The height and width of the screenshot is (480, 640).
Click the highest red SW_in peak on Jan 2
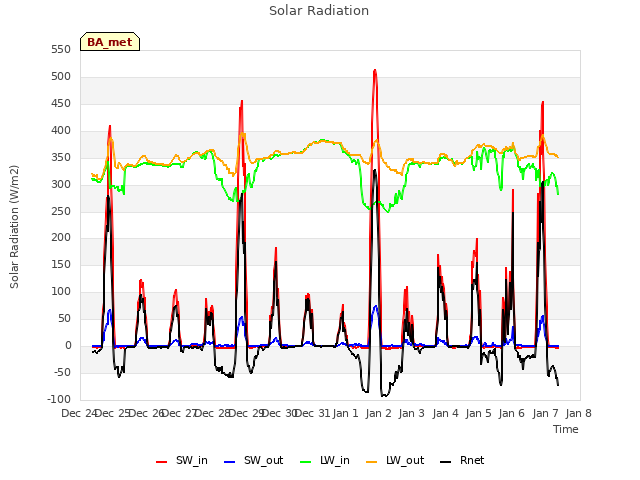375,71
